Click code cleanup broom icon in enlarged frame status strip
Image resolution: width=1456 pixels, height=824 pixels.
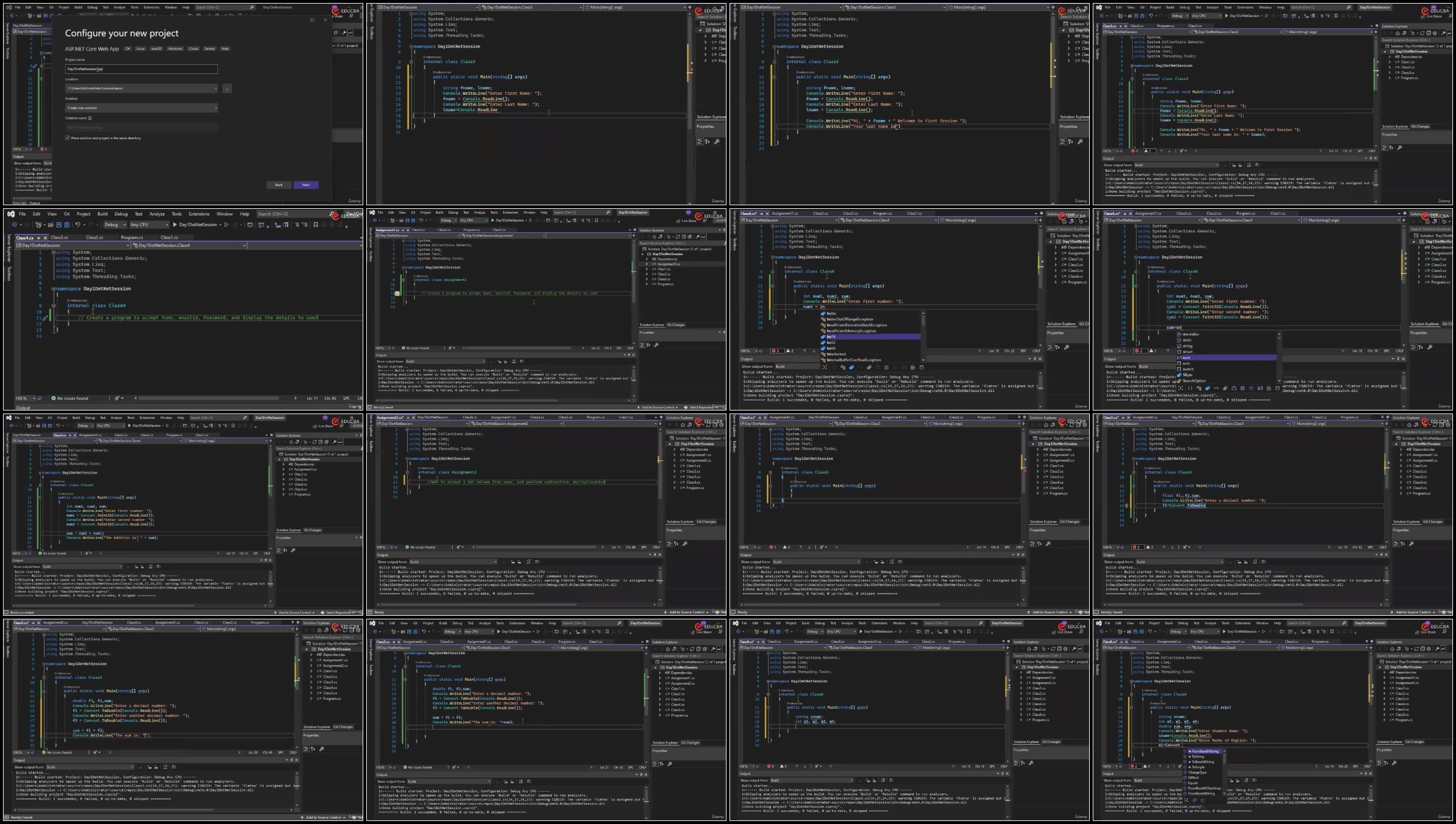(x=117, y=398)
